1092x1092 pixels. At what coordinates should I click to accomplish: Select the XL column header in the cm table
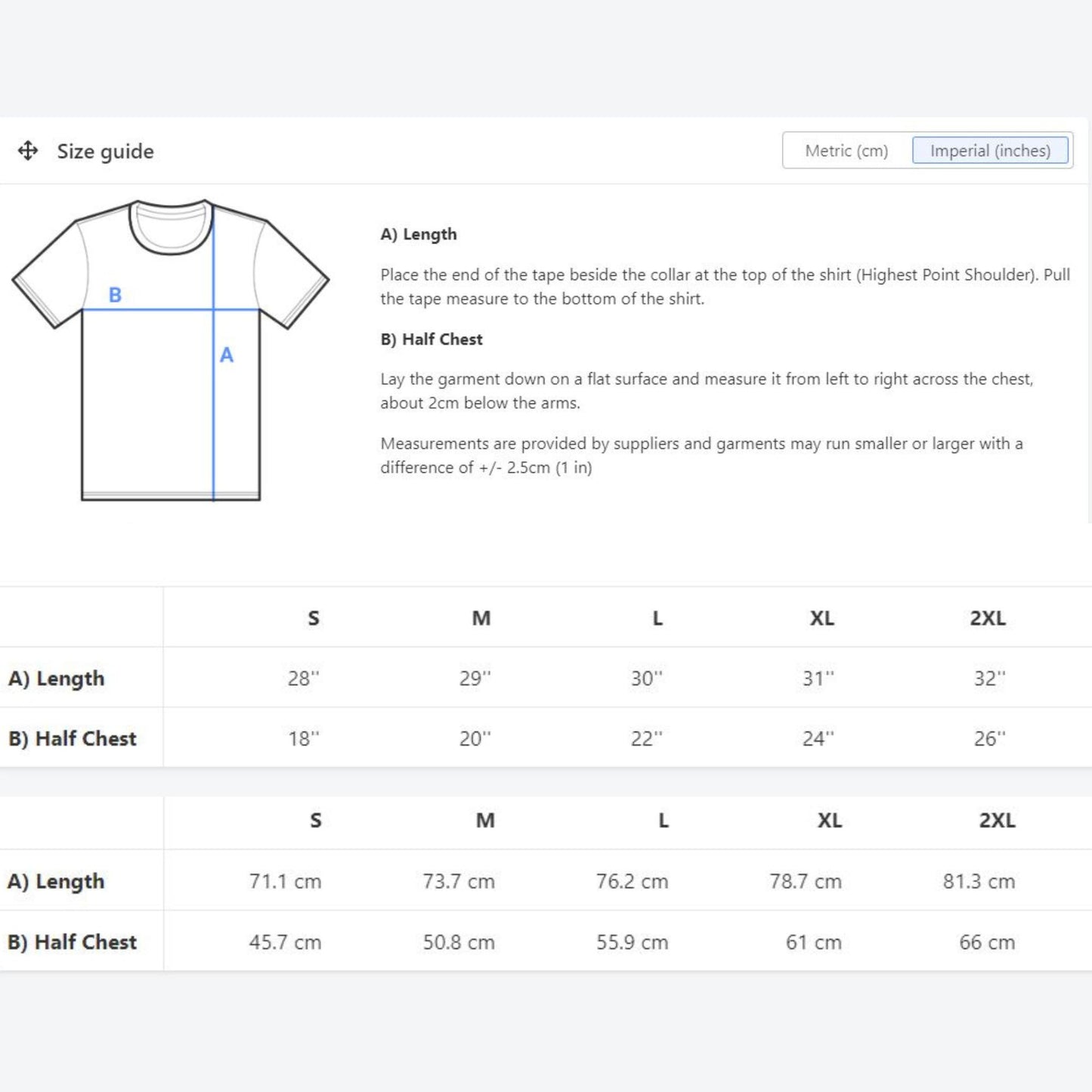coord(830,821)
